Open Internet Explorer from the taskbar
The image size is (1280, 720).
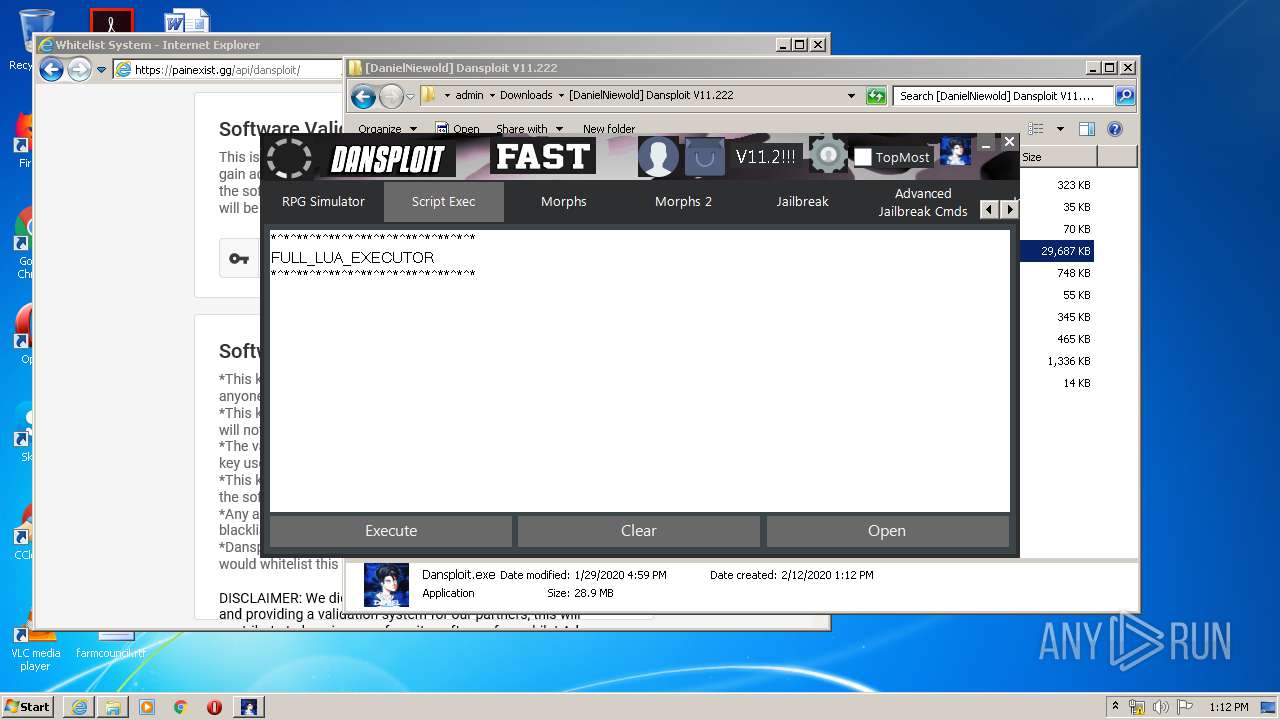(x=79, y=707)
